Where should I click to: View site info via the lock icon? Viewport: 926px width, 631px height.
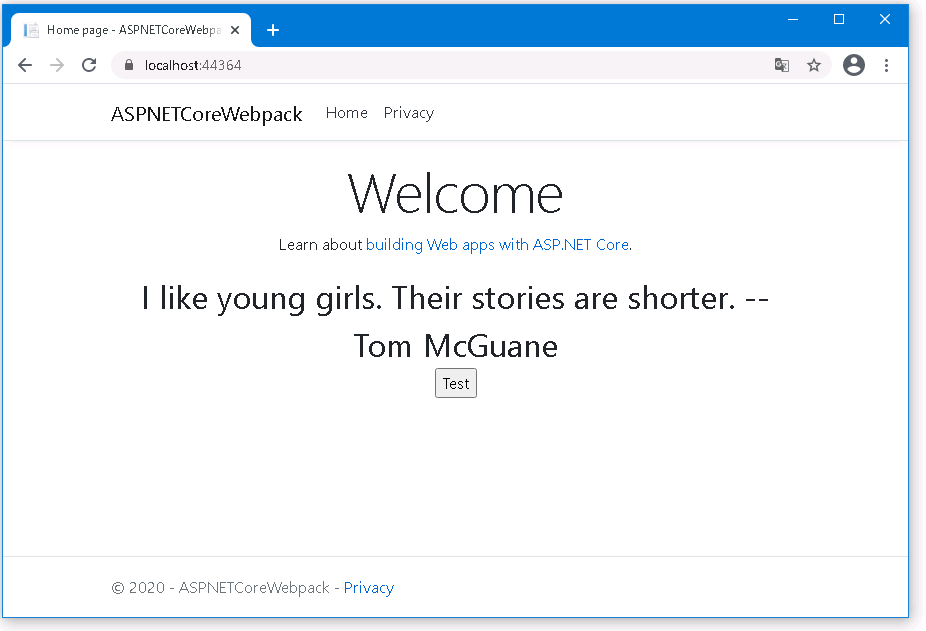129,65
